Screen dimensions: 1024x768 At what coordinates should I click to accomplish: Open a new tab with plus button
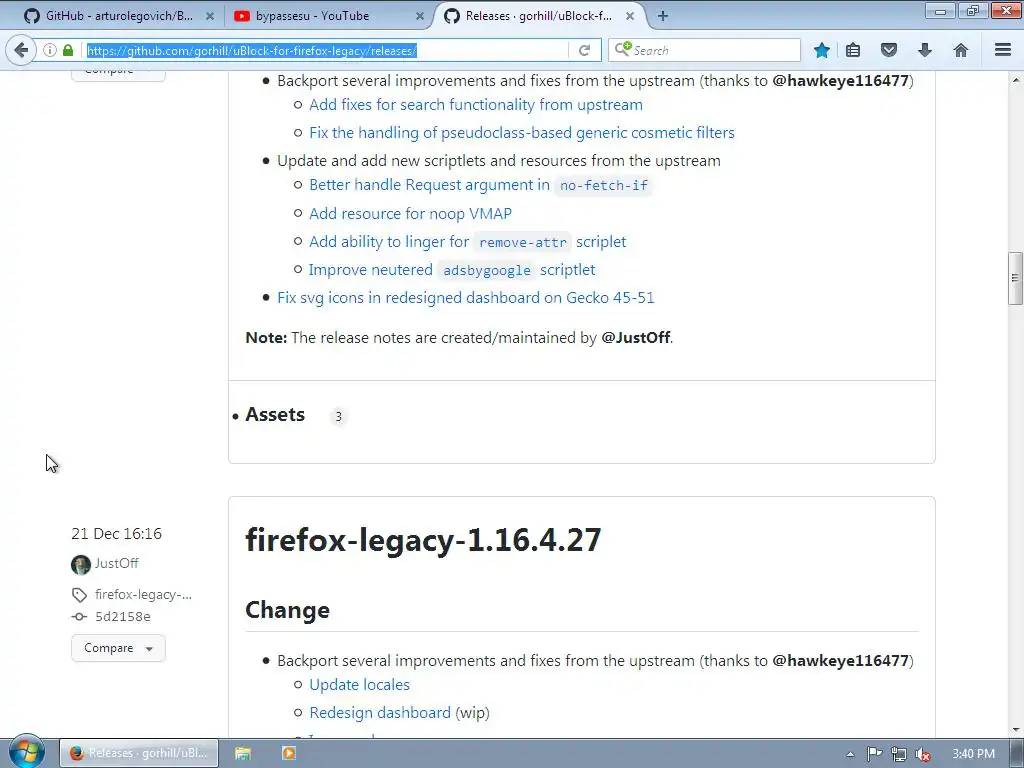(x=663, y=16)
